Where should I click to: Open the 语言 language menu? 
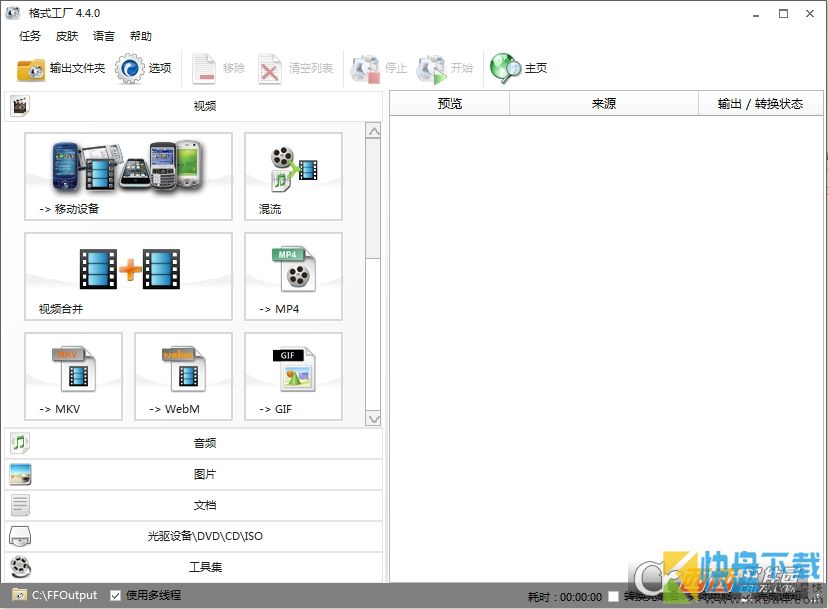click(104, 36)
